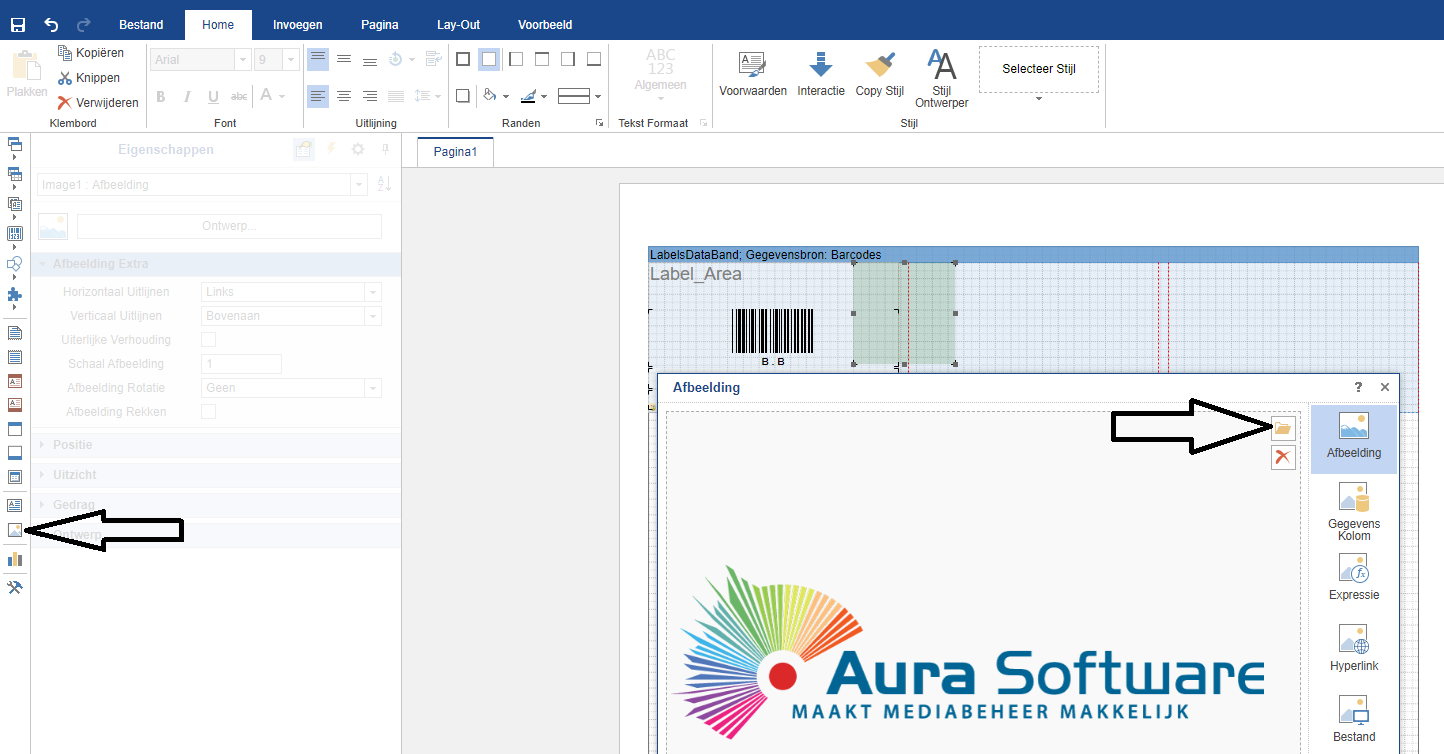Remove image with red X icon
The height and width of the screenshot is (754, 1444).
[1283, 458]
